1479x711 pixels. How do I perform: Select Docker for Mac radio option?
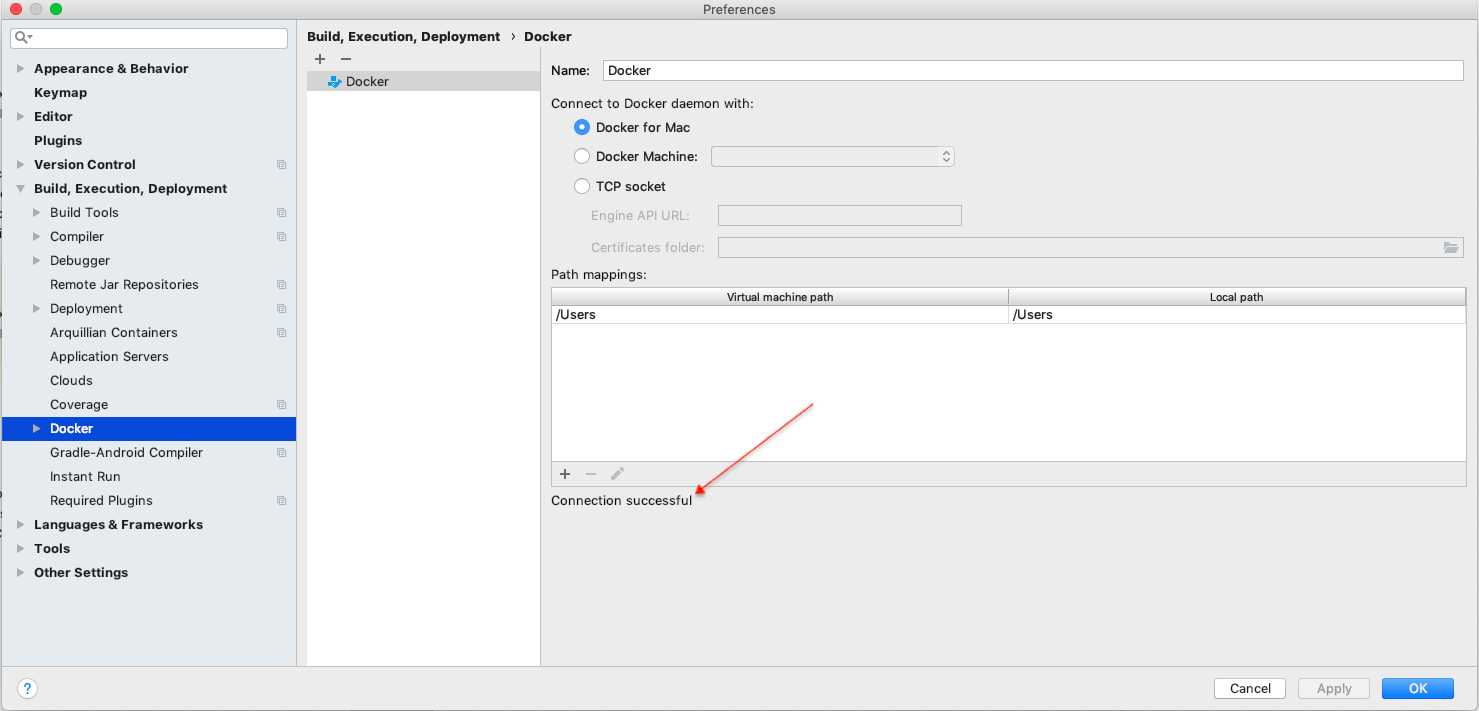pos(582,127)
